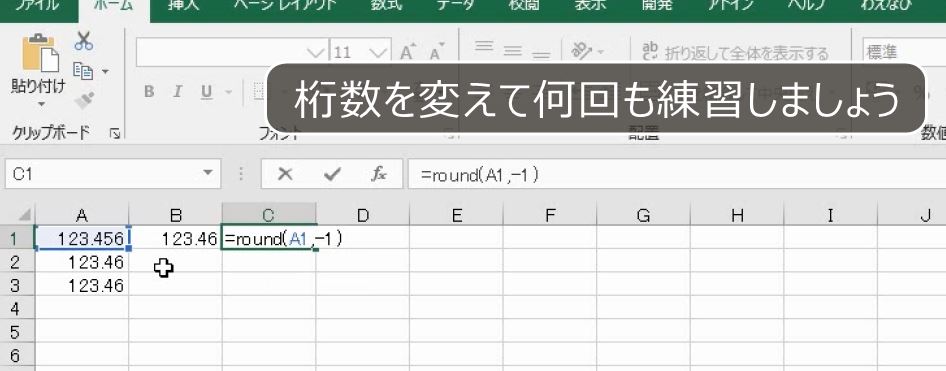The width and height of the screenshot is (946, 371).
Task: Click cell C1 with =round(A1,-1)
Action: [269, 239]
